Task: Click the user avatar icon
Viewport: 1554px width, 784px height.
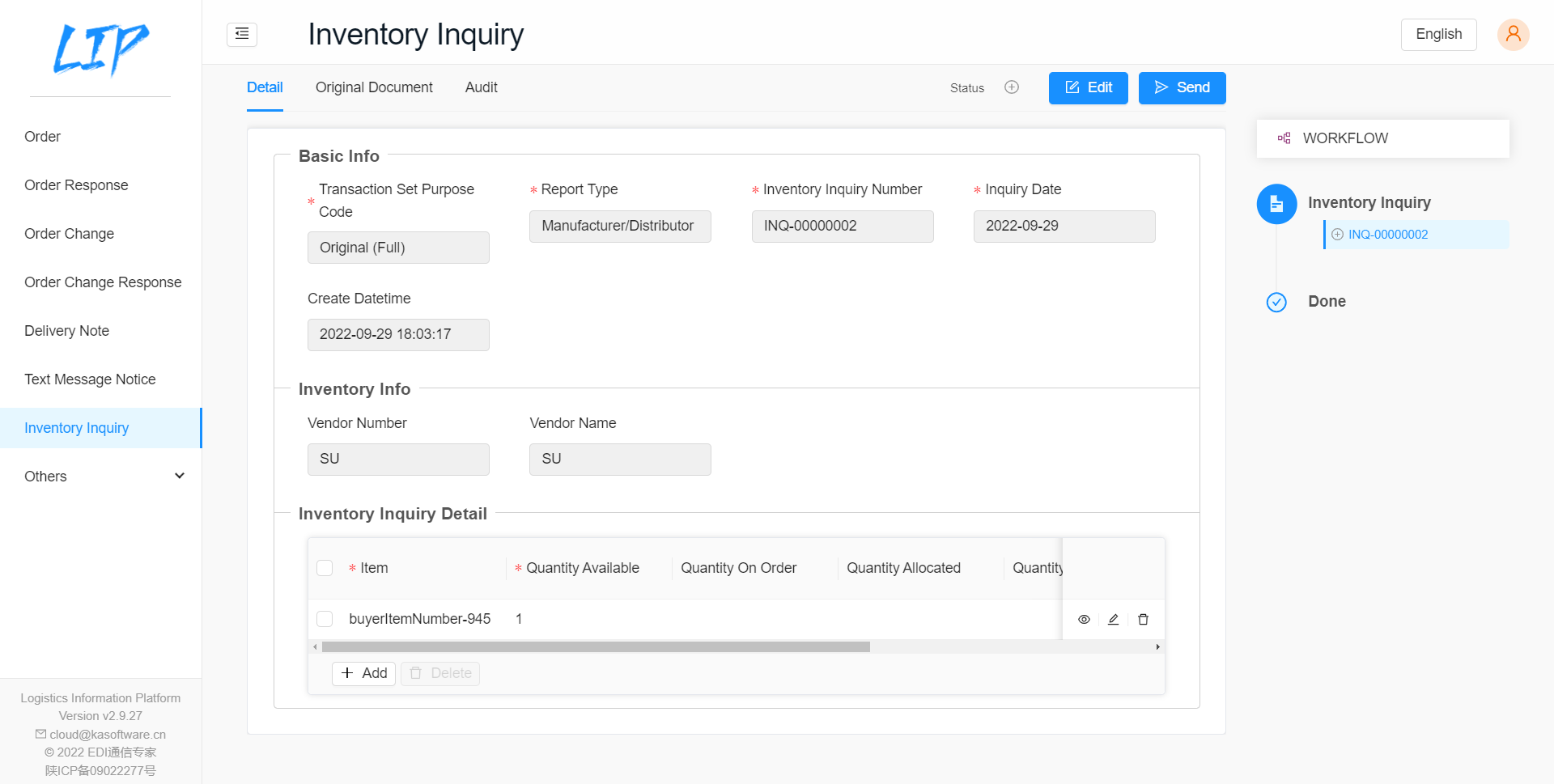Action: click(x=1512, y=34)
